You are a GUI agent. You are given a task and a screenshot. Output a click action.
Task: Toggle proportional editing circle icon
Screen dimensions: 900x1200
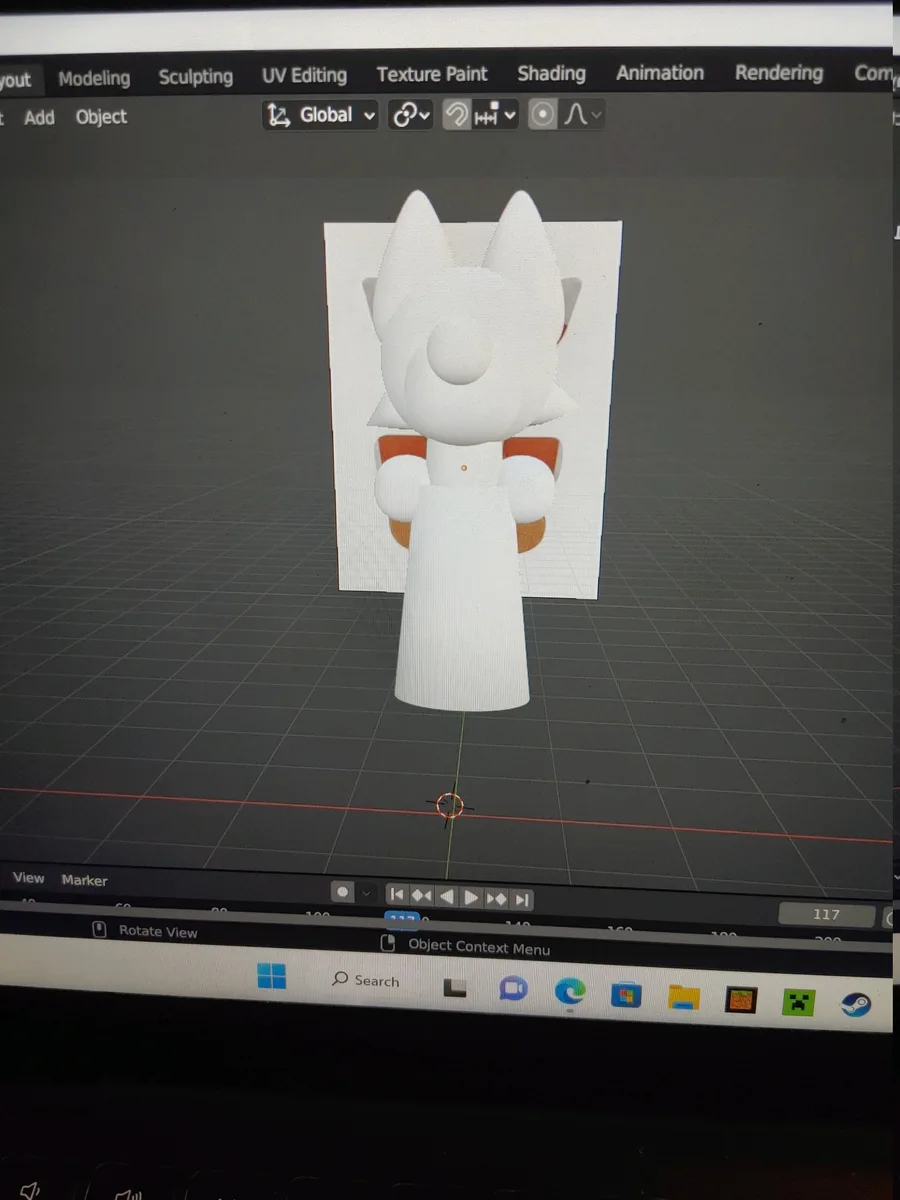542,115
